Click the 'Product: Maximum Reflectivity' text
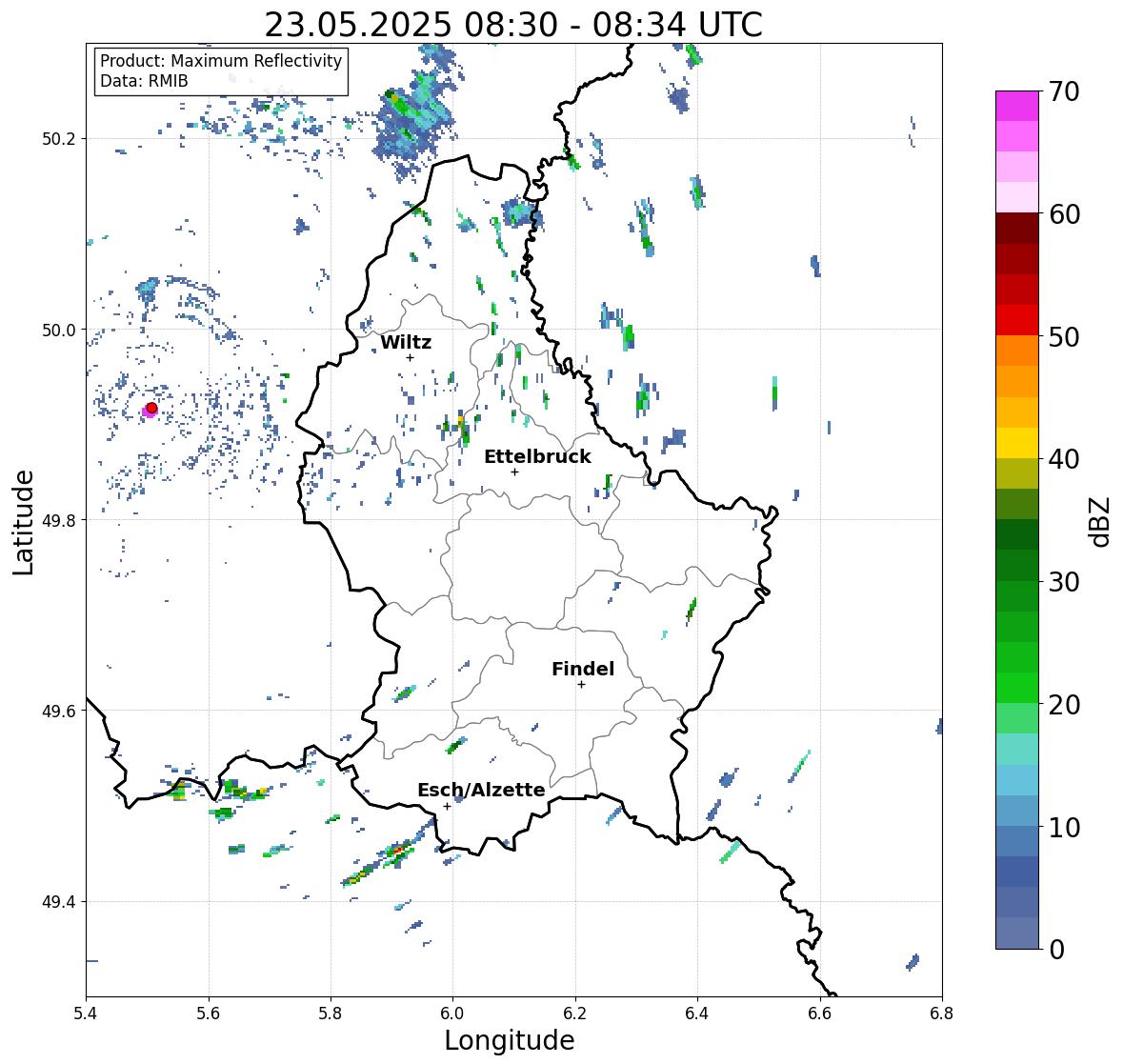 tap(221, 61)
